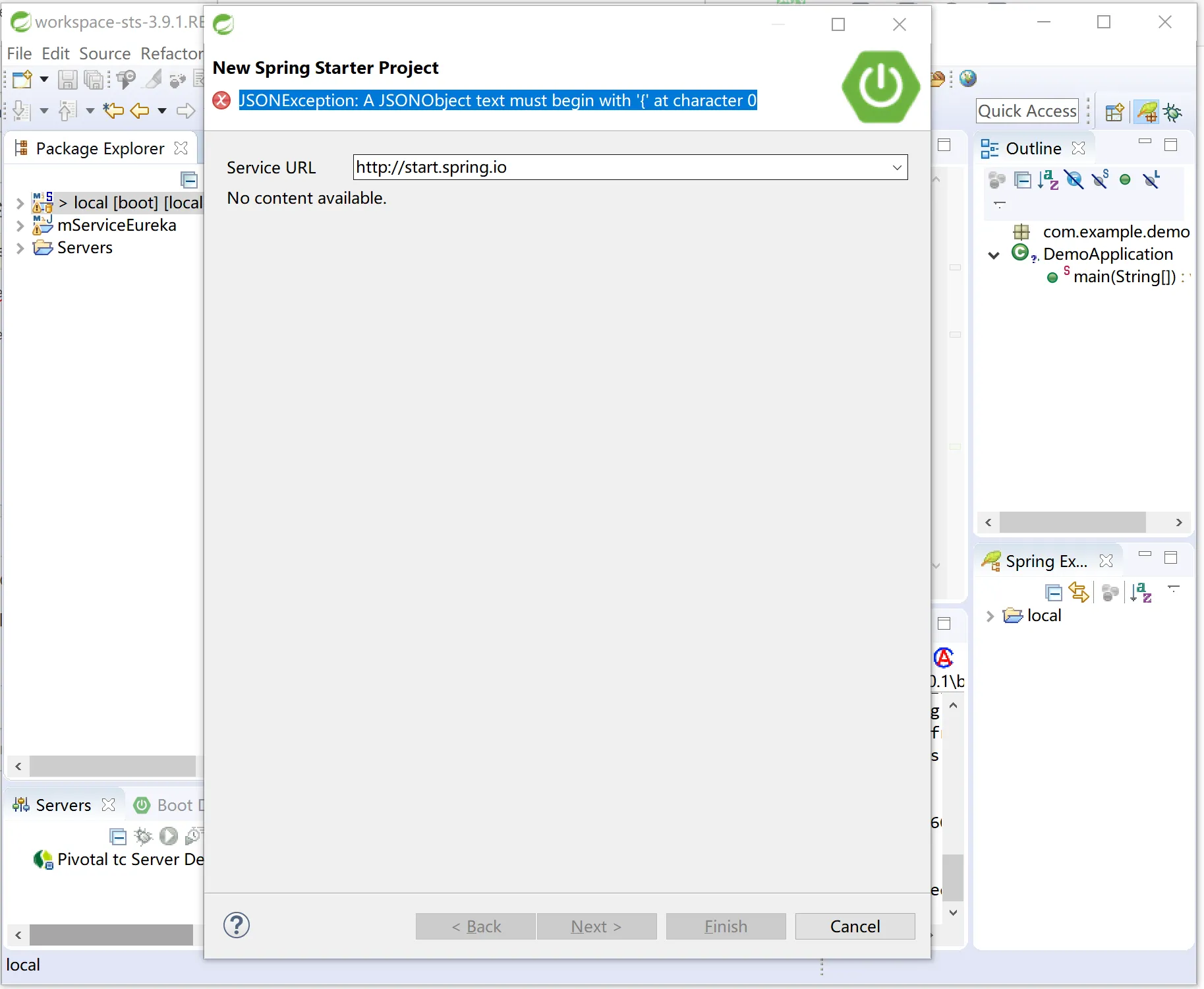1204x989 pixels.
Task: Open the Edit menu
Action: coord(55,53)
